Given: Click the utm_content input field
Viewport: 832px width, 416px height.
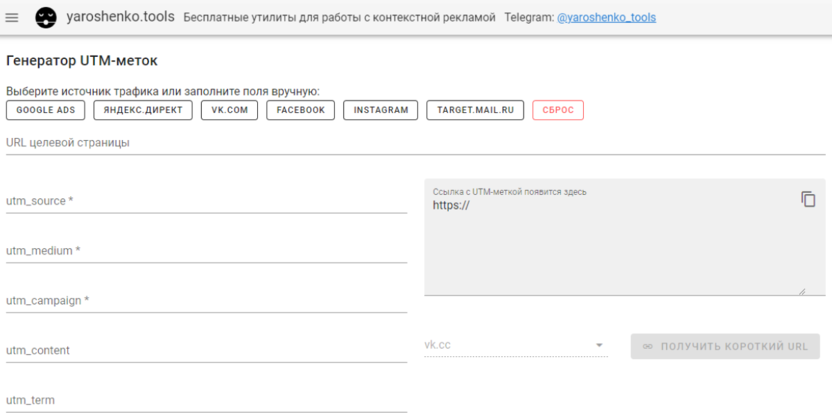Looking at the screenshot, I should [206, 350].
